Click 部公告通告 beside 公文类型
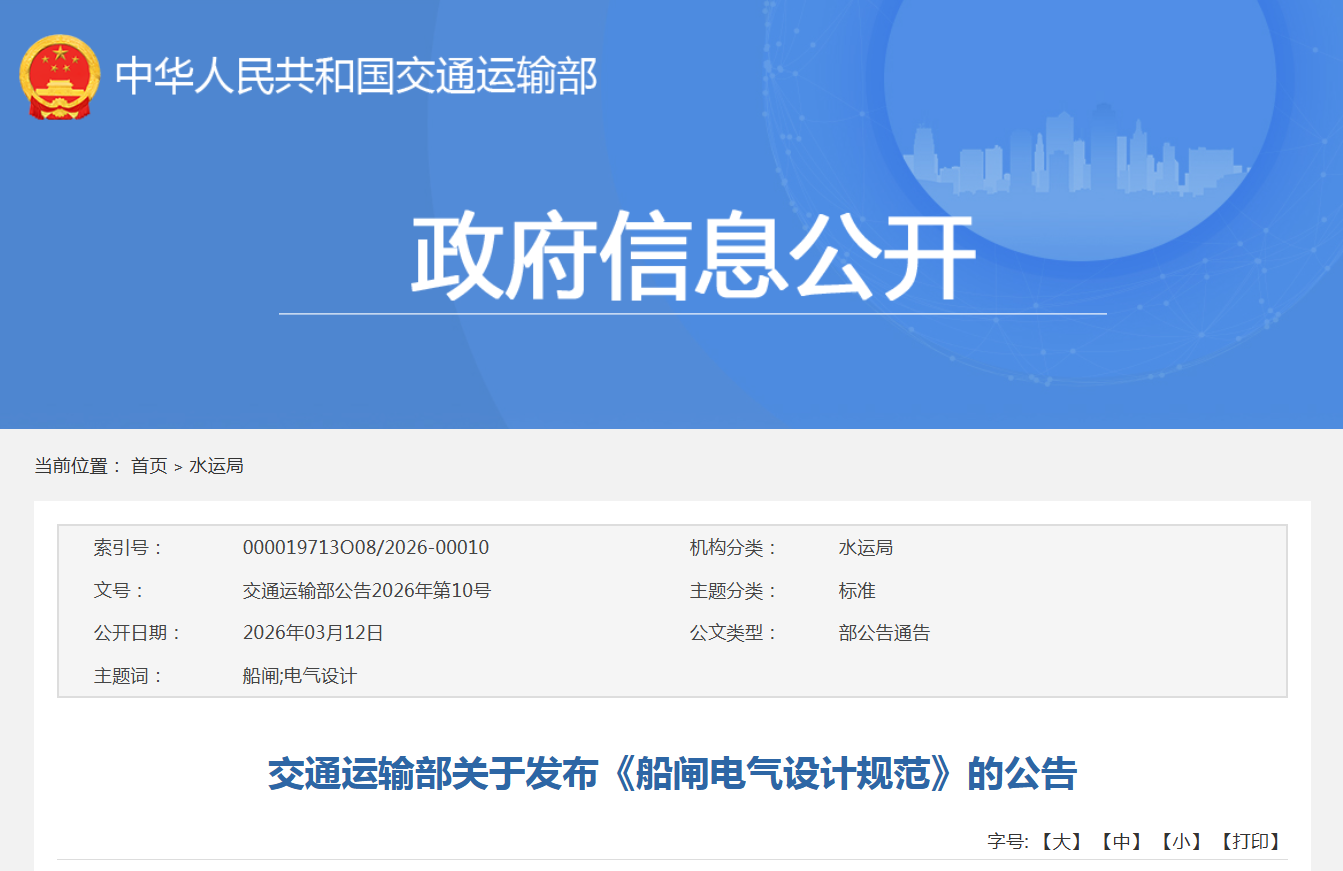Image resolution: width=1343 pixels, height=871 pixels. click(x=884, y=633)
